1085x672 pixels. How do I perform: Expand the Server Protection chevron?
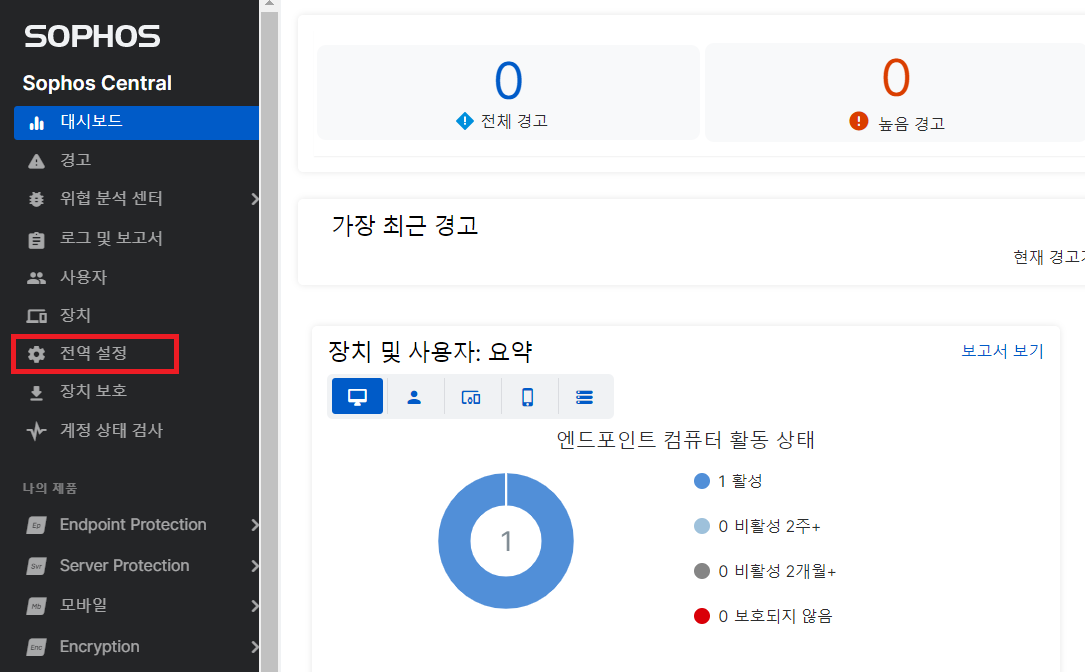254,565
